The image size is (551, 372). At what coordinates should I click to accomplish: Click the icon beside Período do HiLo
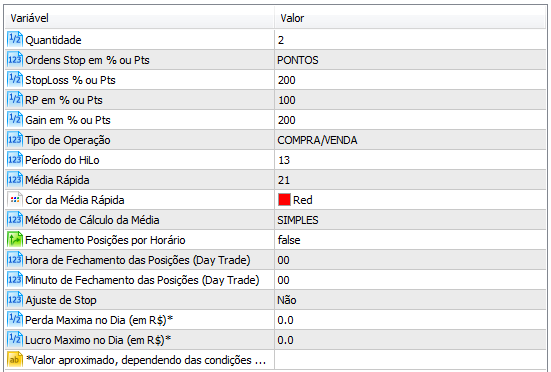click(15, 160)
